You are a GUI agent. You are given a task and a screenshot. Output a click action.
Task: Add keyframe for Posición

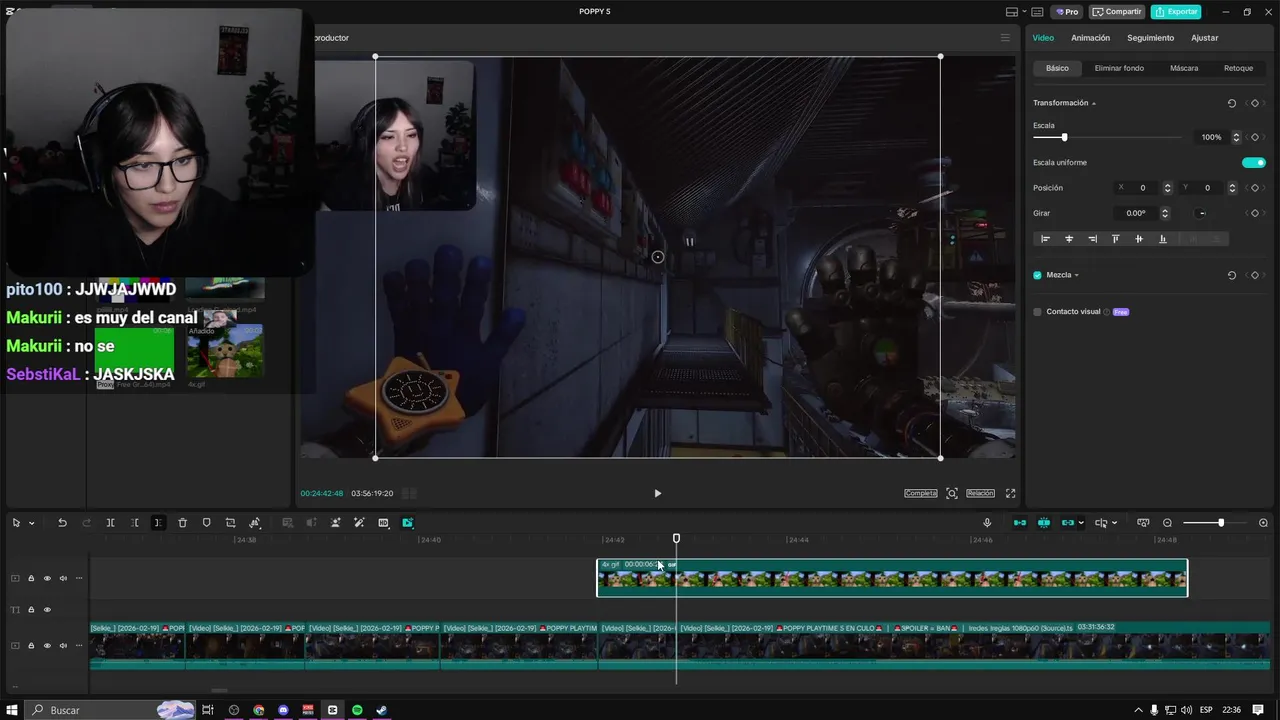point(1255,188)
